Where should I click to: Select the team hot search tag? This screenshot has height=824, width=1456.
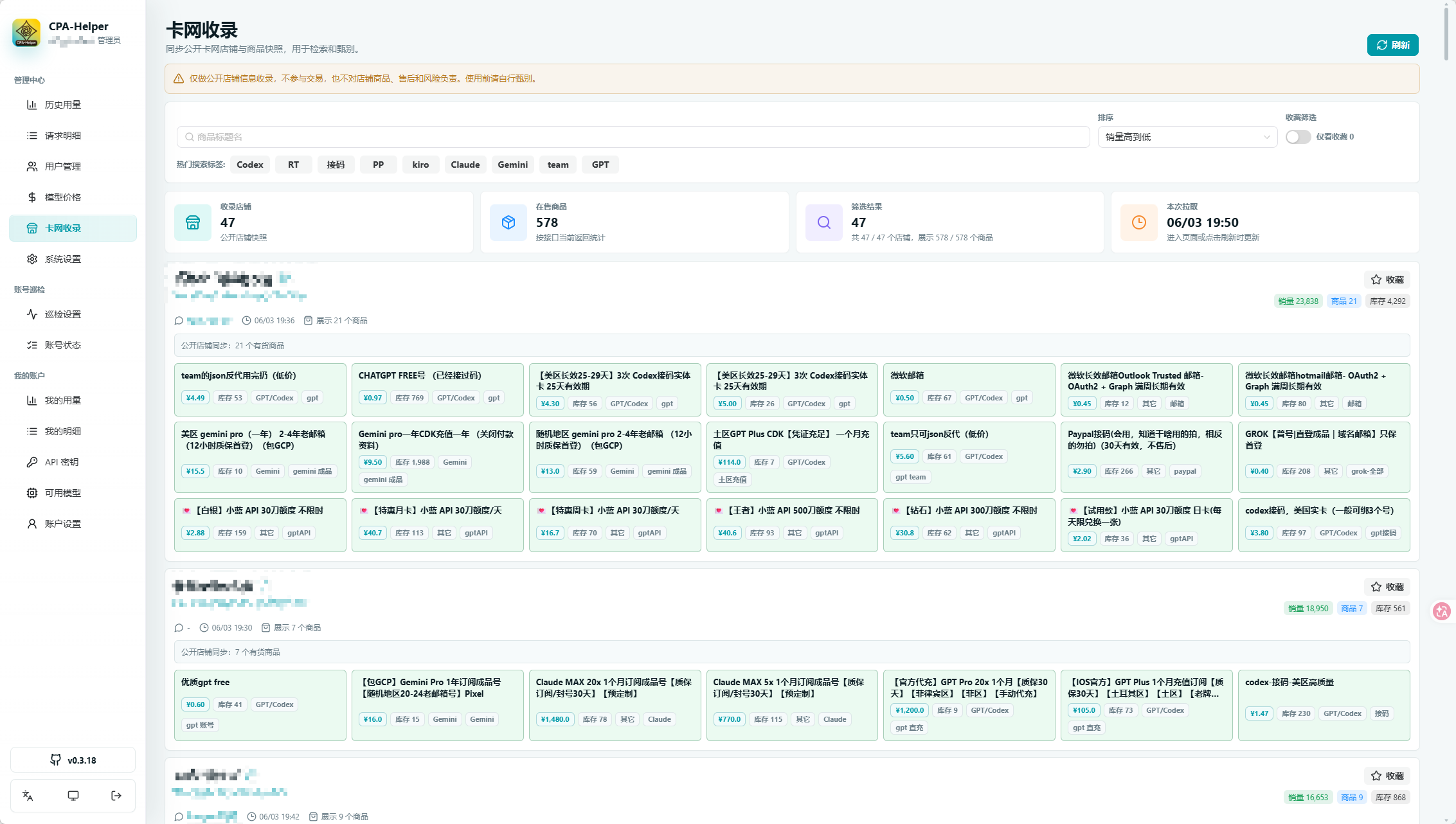pyautogui.click(x=558, y=165)
